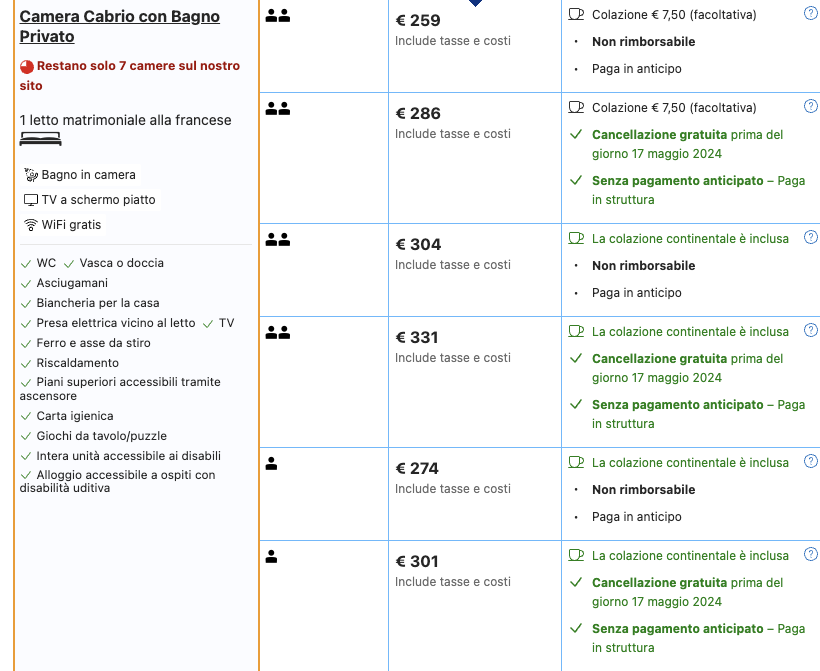Click the flat-screen TV icon
This screenshot has height=671, width=820.
(x=31, y=200)
